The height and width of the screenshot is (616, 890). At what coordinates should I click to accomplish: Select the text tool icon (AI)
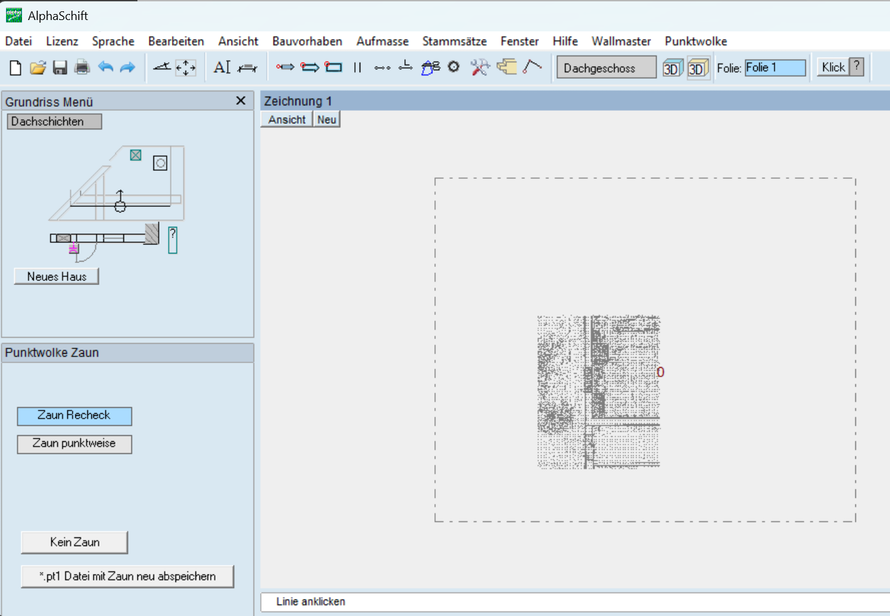222,68
